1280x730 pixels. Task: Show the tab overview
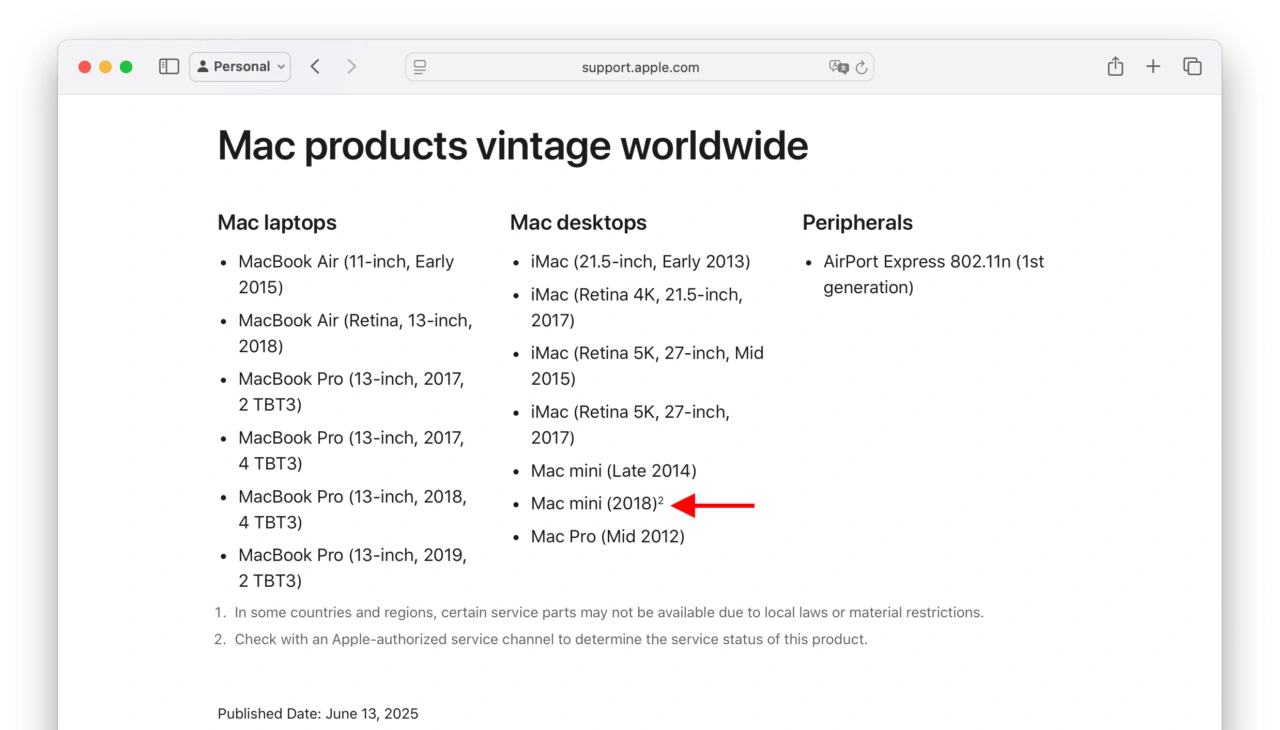click(1192, 67)
